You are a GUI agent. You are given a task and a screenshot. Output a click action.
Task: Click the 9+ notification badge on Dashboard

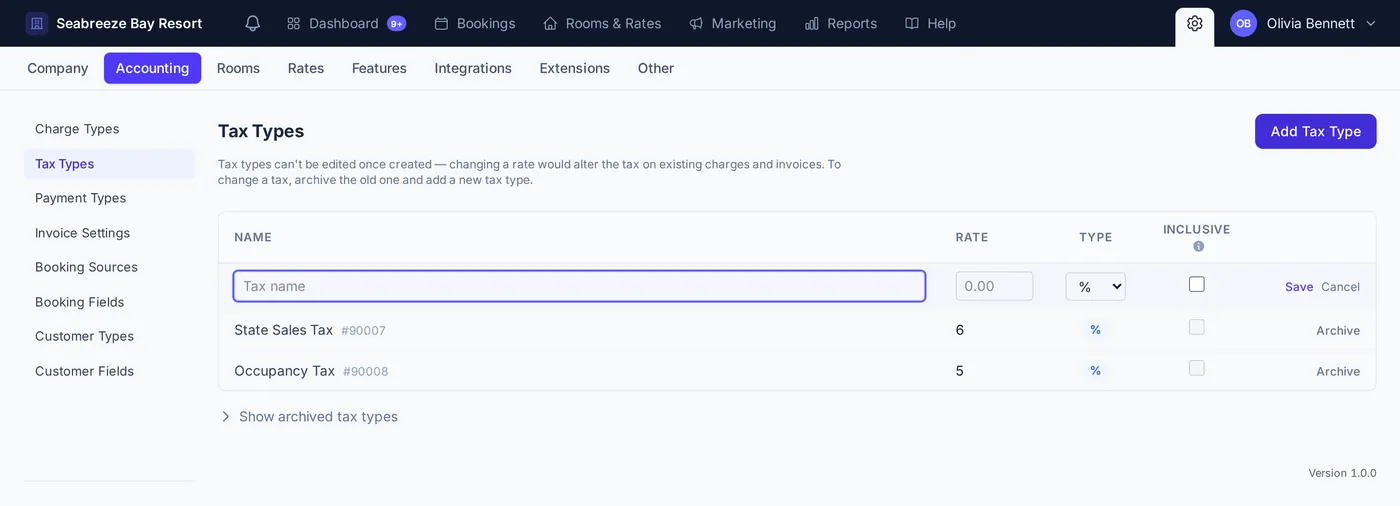point(397,23)
